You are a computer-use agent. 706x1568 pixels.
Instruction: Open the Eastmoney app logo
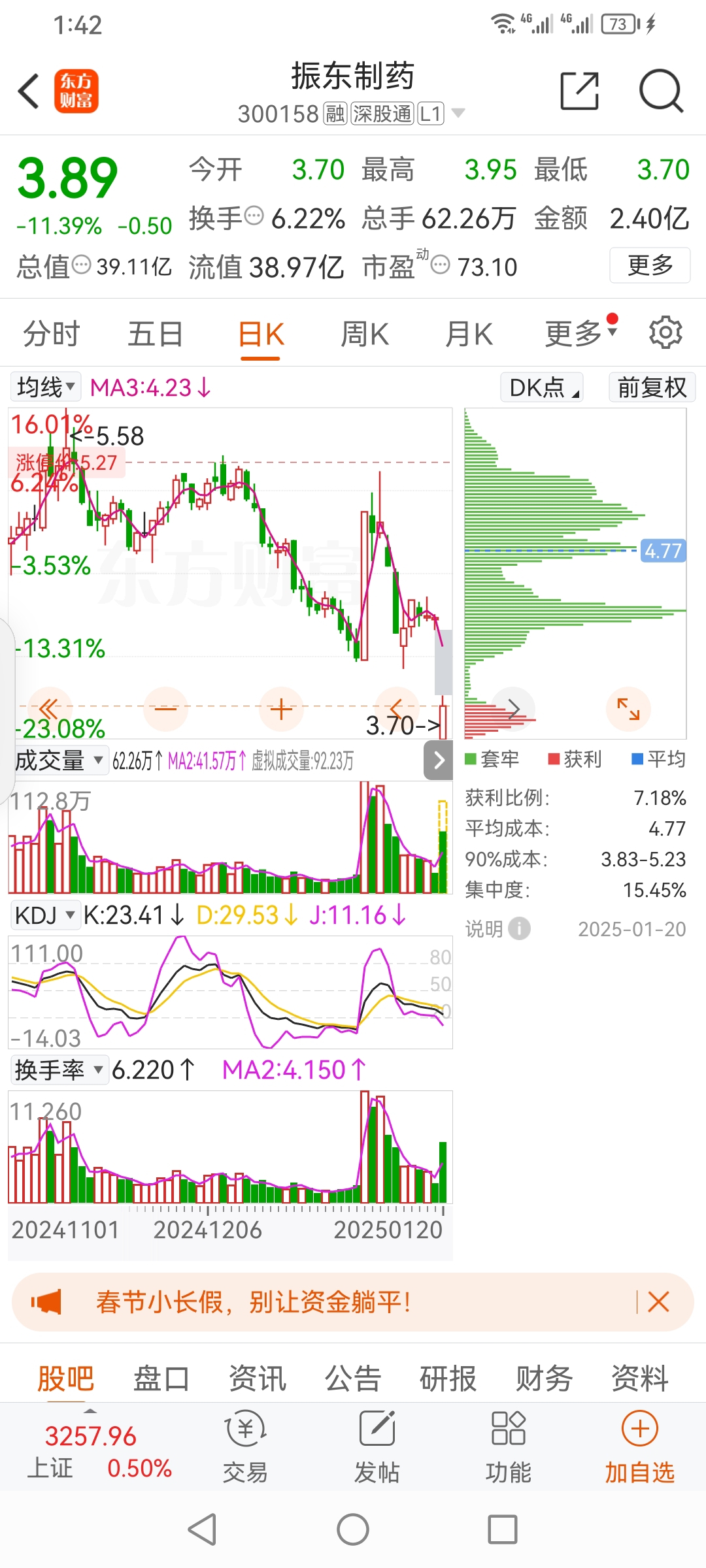(x=76, y=91)
